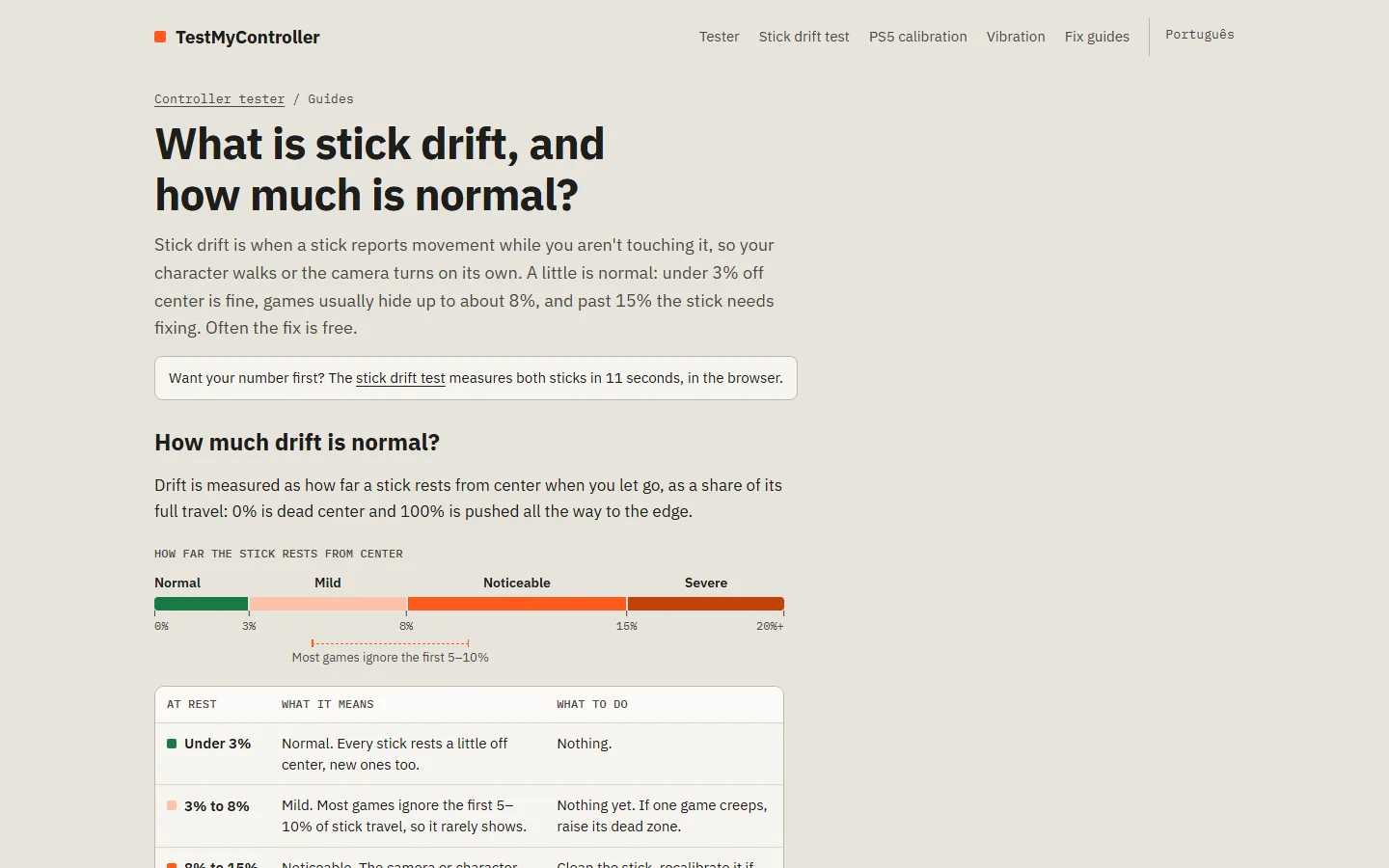Click the 'Severe' label above the bar
Image resolution: width=1389 pixels, height=868 pixels.
tap(706, 583)
